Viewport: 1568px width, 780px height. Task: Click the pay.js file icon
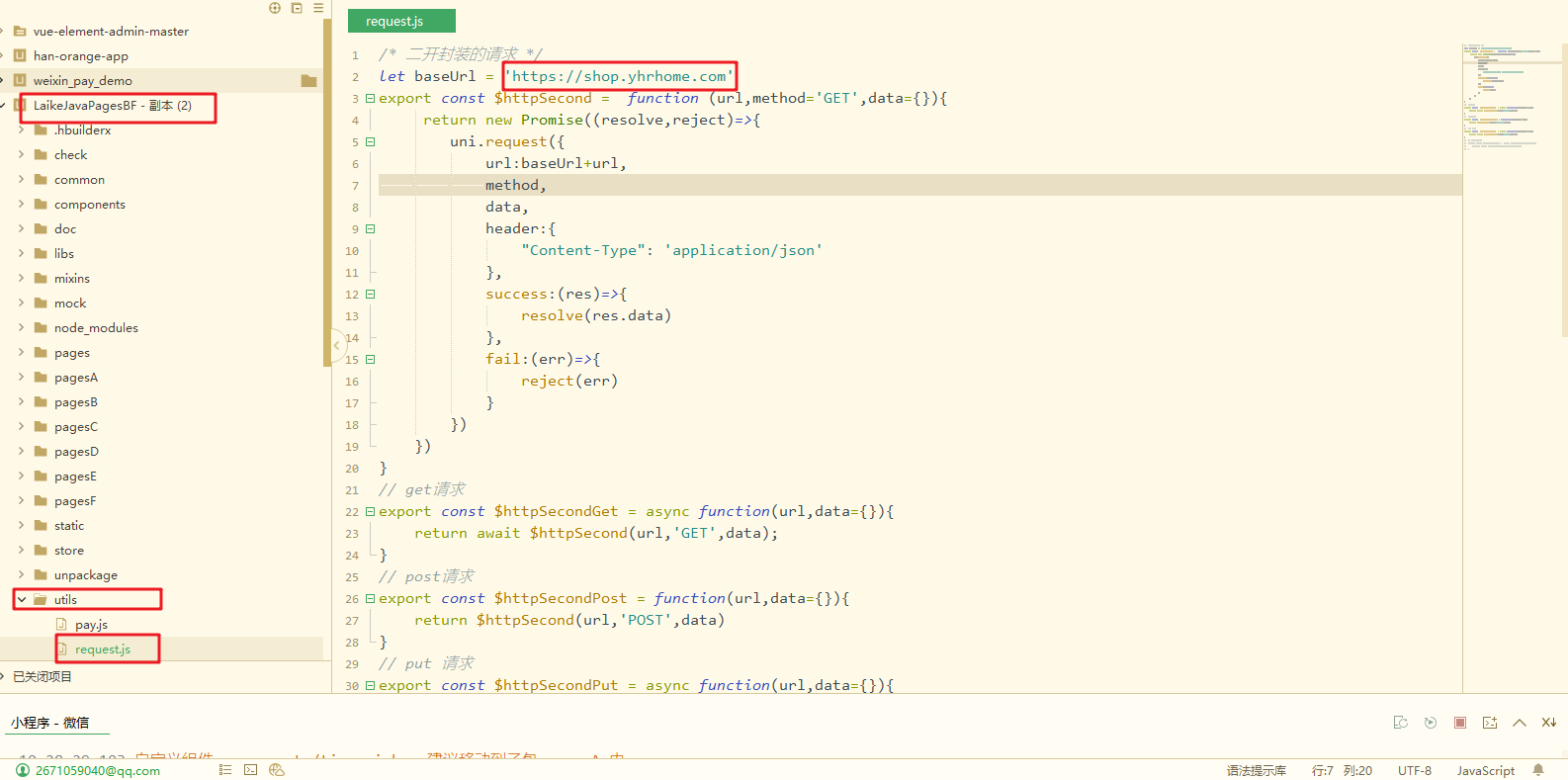pyautogui.click(x=61, y=625)
